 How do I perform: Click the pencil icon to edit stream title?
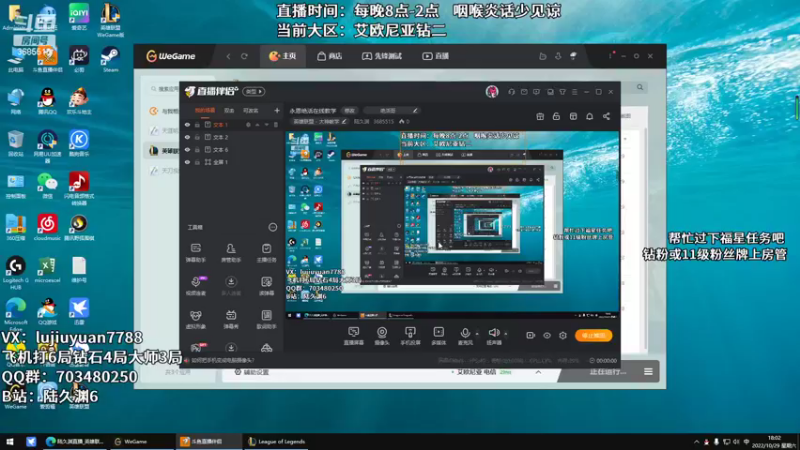(415, 110)
